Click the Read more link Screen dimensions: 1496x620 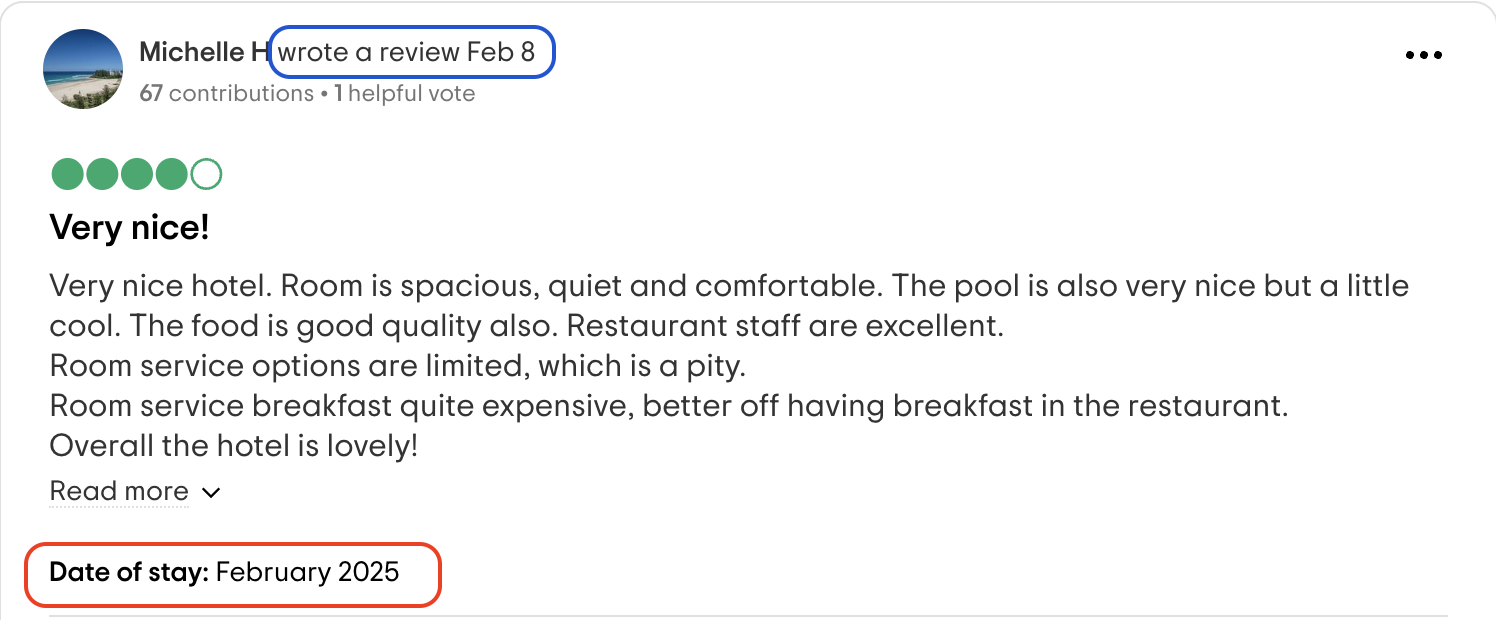[x=119, y=492]
